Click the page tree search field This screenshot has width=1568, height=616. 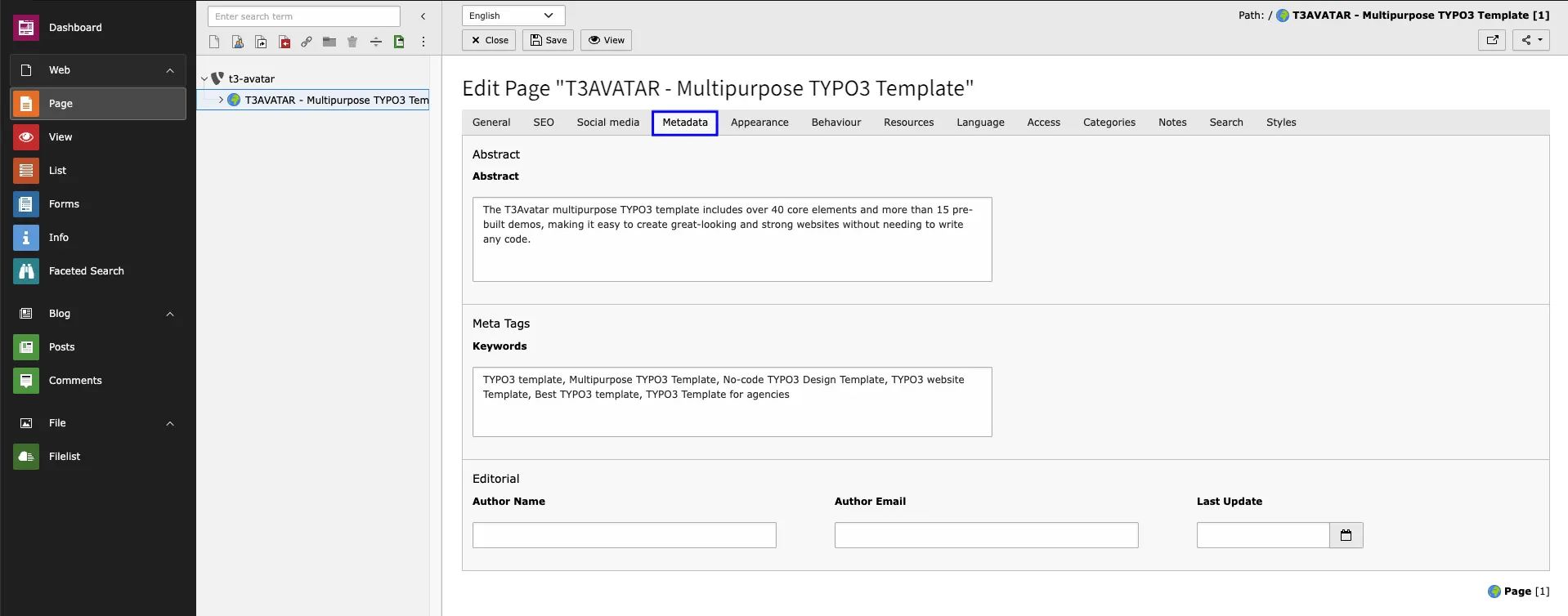pyautogui.click(x=304, y=16)
